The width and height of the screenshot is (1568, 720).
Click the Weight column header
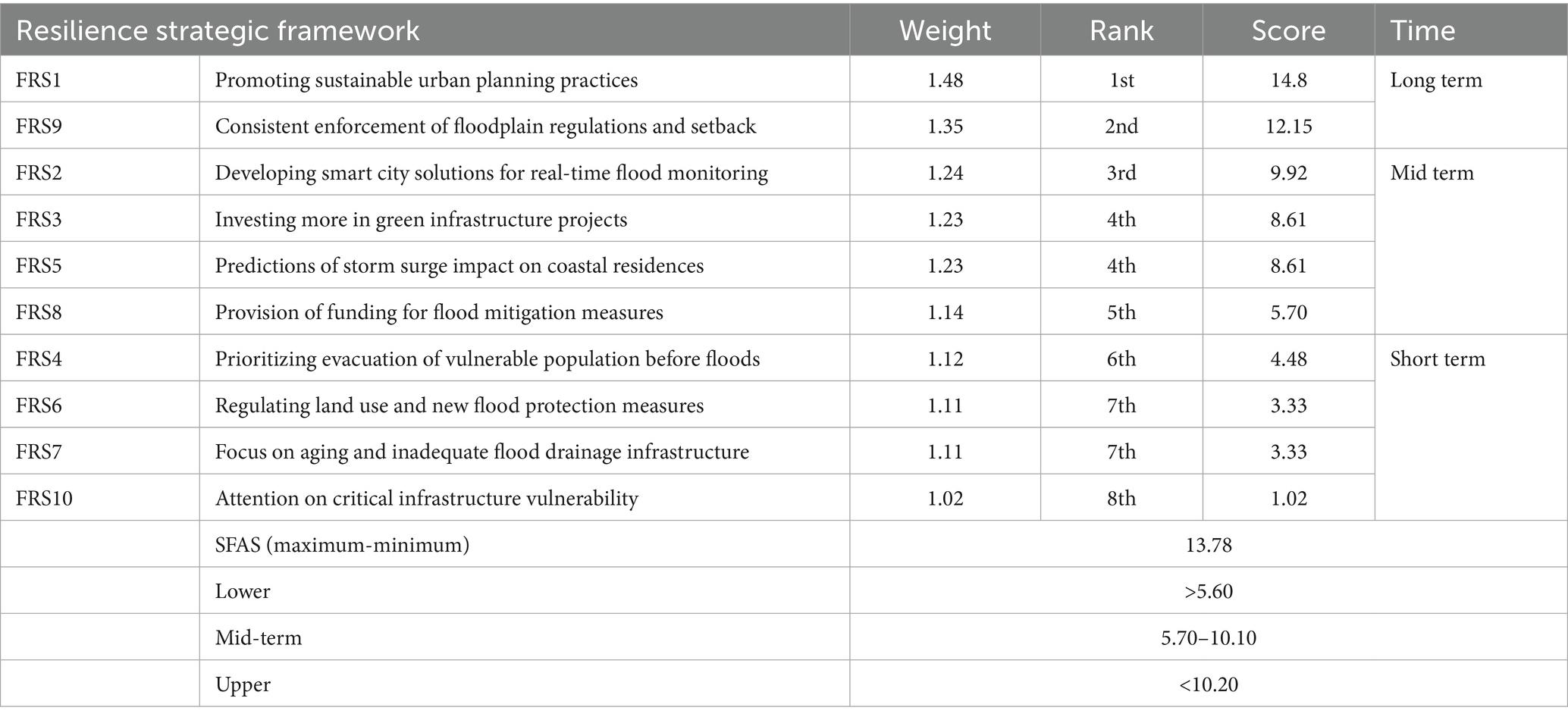point(944,30)
